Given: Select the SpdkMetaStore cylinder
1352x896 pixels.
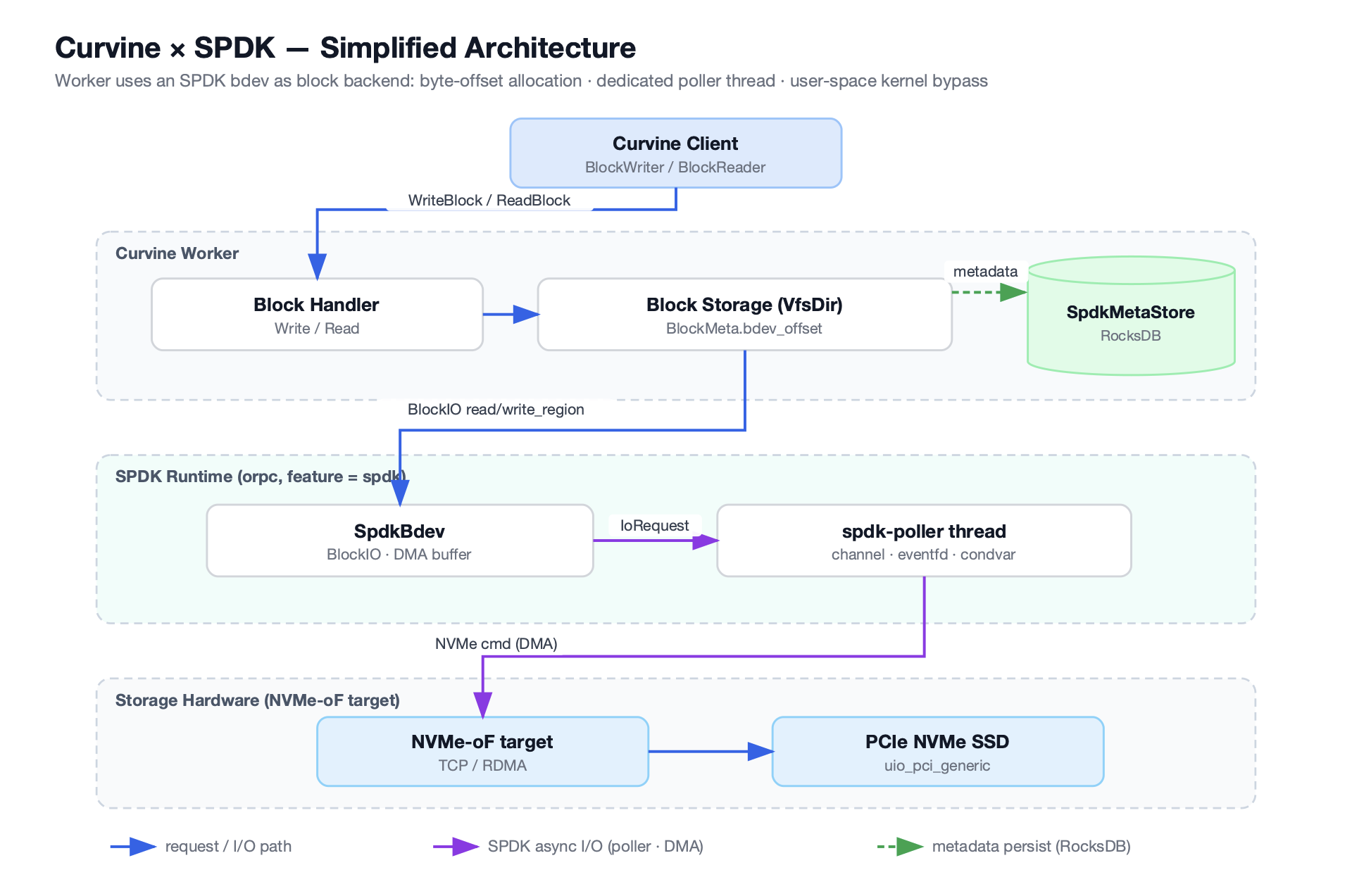Looking at the screenshot, I should coord(1131,316).
